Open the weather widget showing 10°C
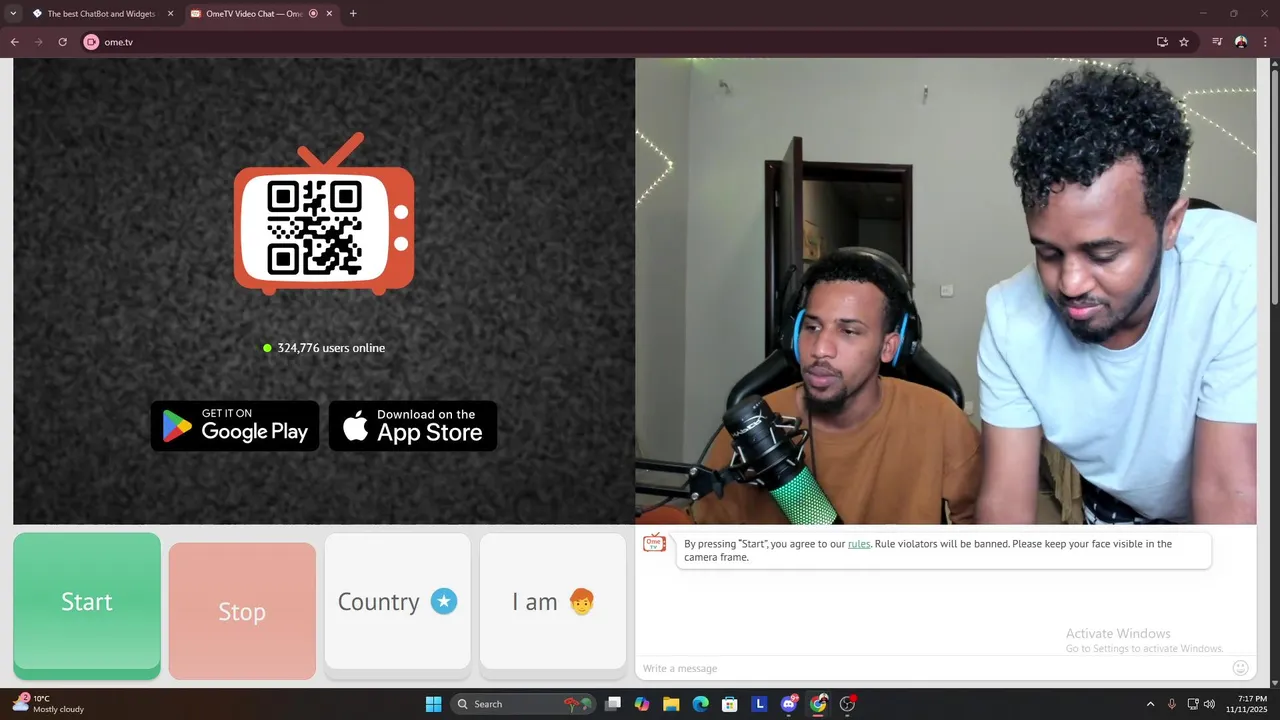Image resolution: width=1280 pixels, height=720 pixels. point(48,704)
